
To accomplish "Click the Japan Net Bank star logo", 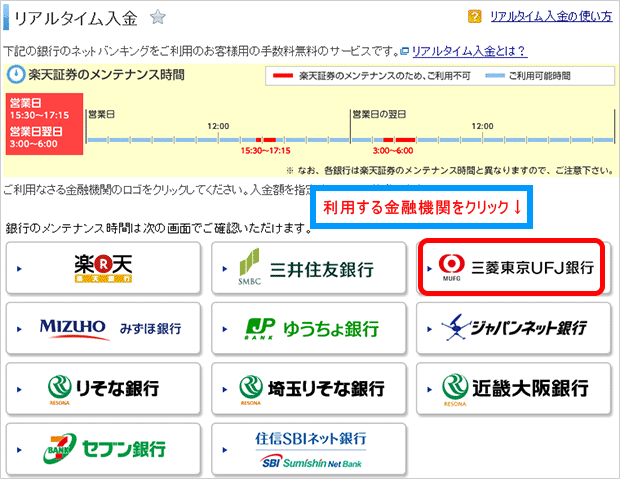I will click(456, 328).
